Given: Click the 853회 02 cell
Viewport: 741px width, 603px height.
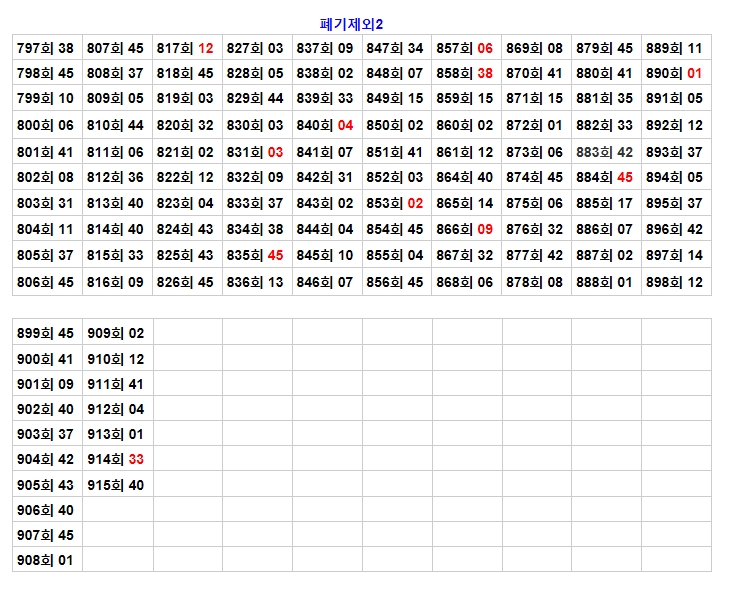Looking at the screenshot, I should pos(396,203).
